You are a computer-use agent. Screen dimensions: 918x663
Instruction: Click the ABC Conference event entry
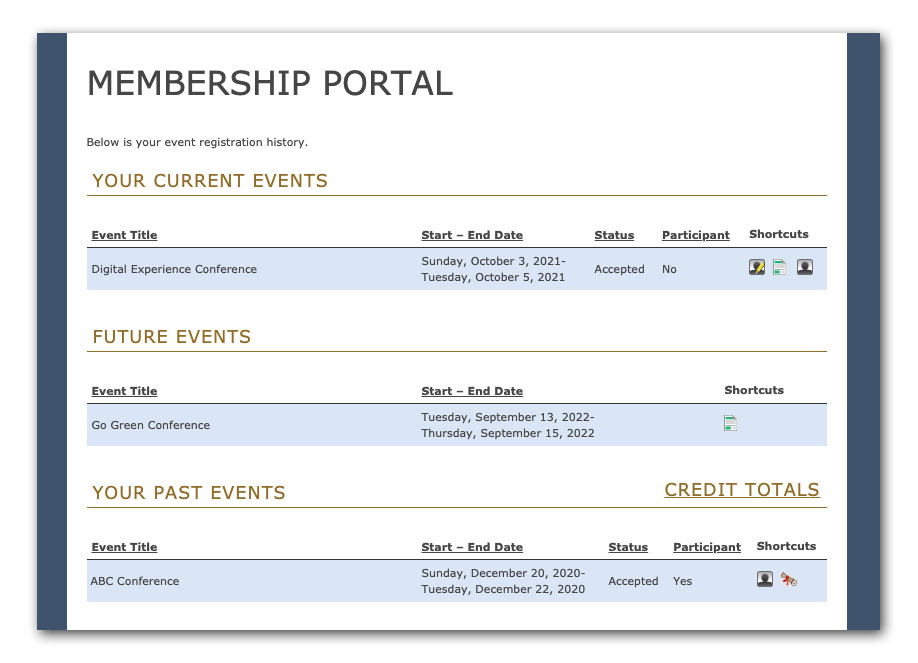coord(134,581)
